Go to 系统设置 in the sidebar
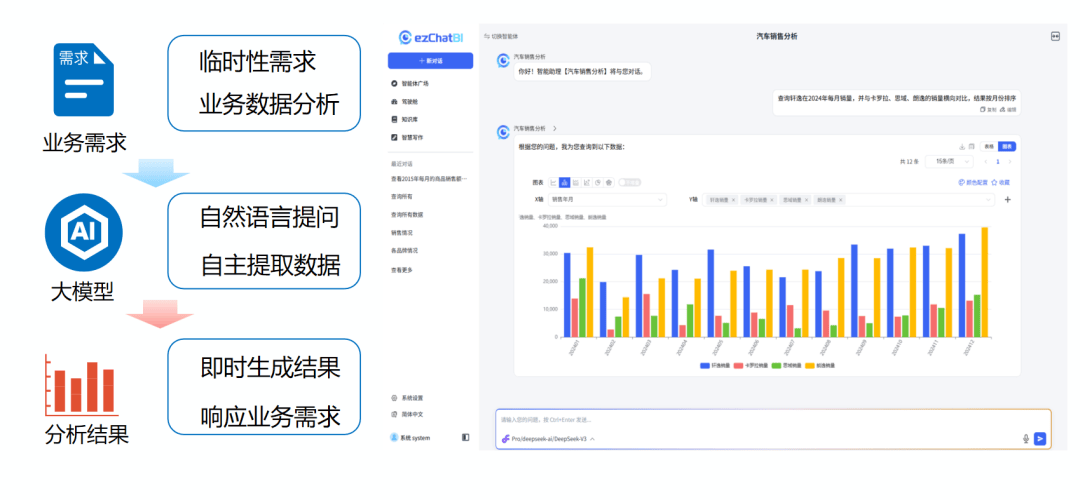The width and height of the screenshot is (1080, 500). point(412,397)
